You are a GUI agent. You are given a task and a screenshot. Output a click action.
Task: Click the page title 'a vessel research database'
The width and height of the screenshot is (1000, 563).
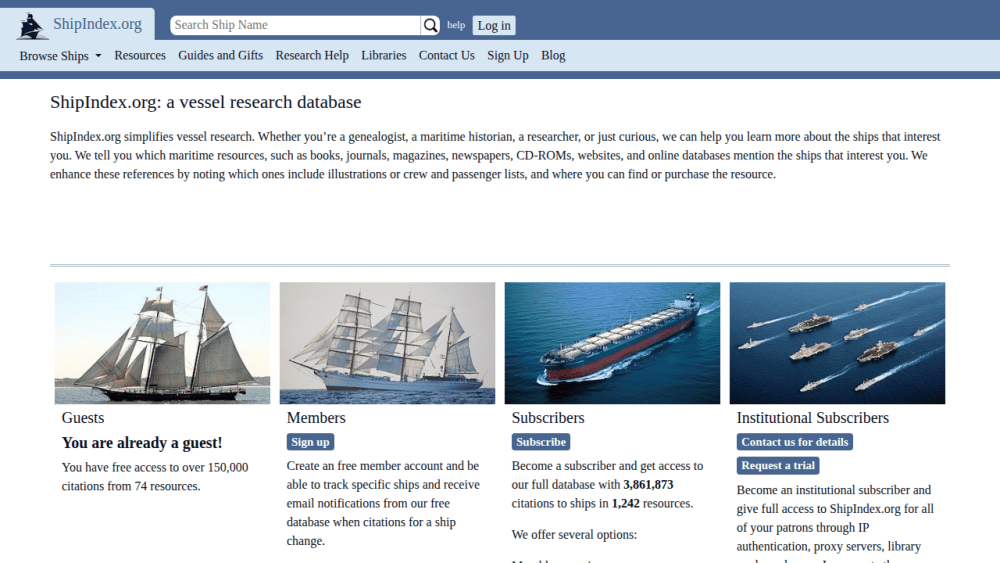point(263,102)
